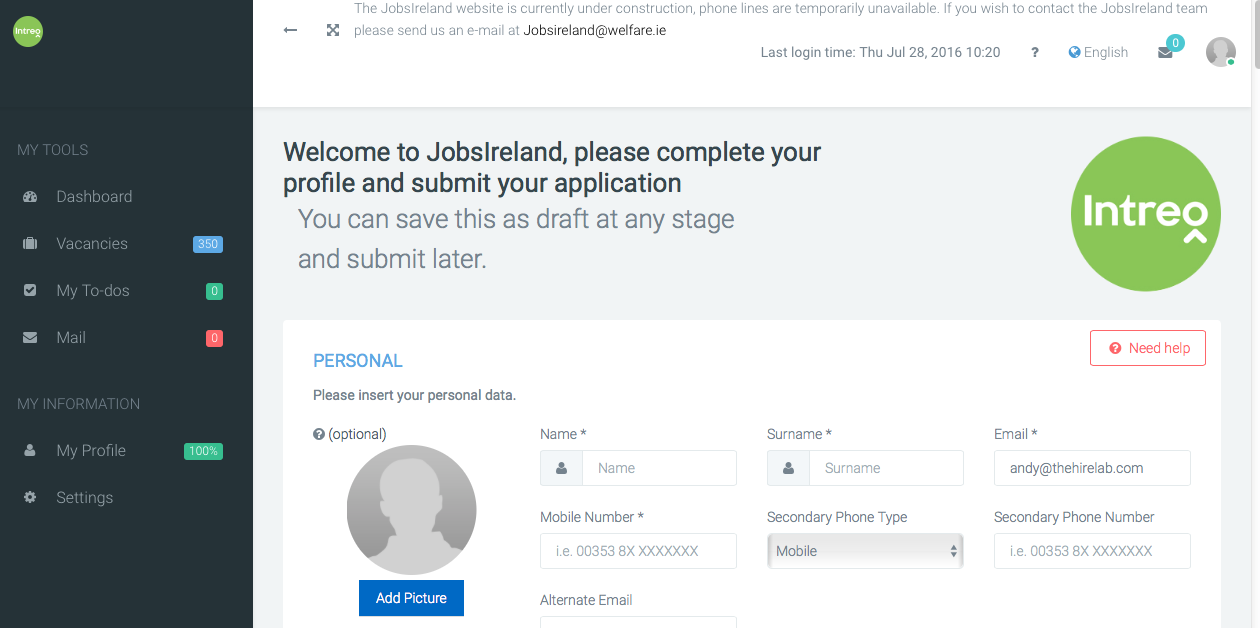This screenshot has height=628, width=1260.
Task: Open the English language selector
Action: [x=1098, y=52]
